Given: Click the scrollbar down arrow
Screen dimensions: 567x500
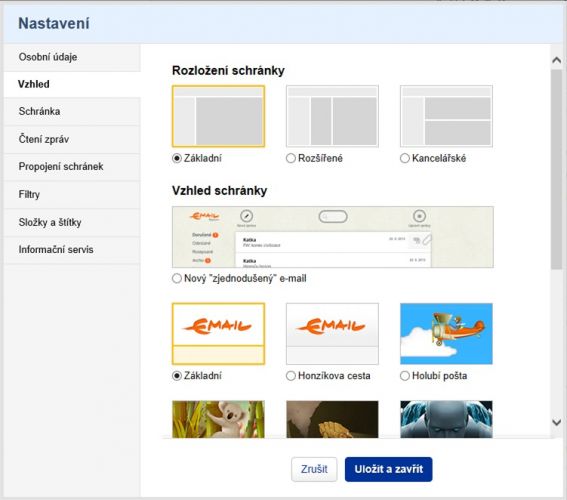Looking at the screenshot, I should (x=557, y=422).
